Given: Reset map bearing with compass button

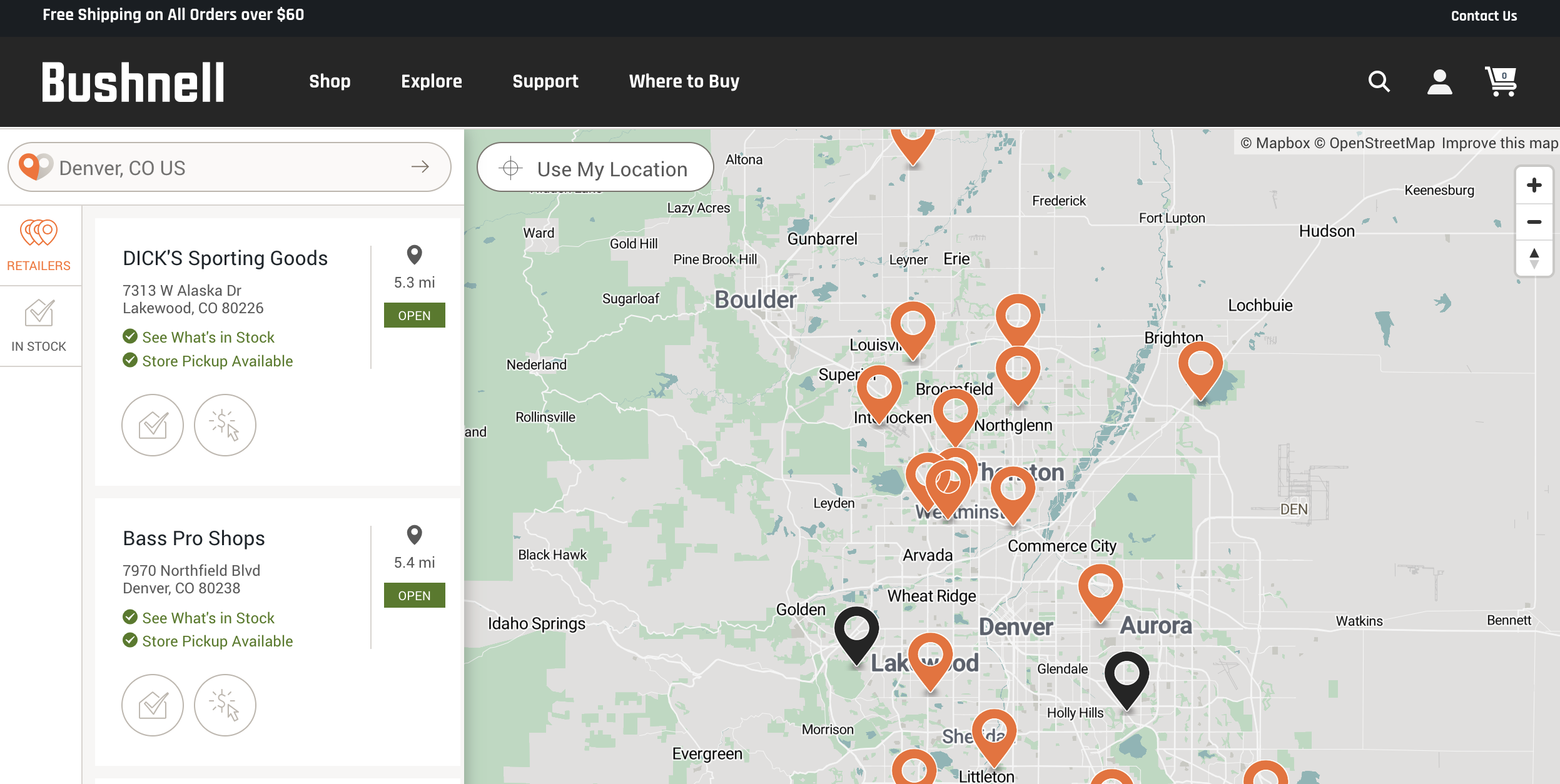Looking at the screenshot, I should tap(1534, 258).
